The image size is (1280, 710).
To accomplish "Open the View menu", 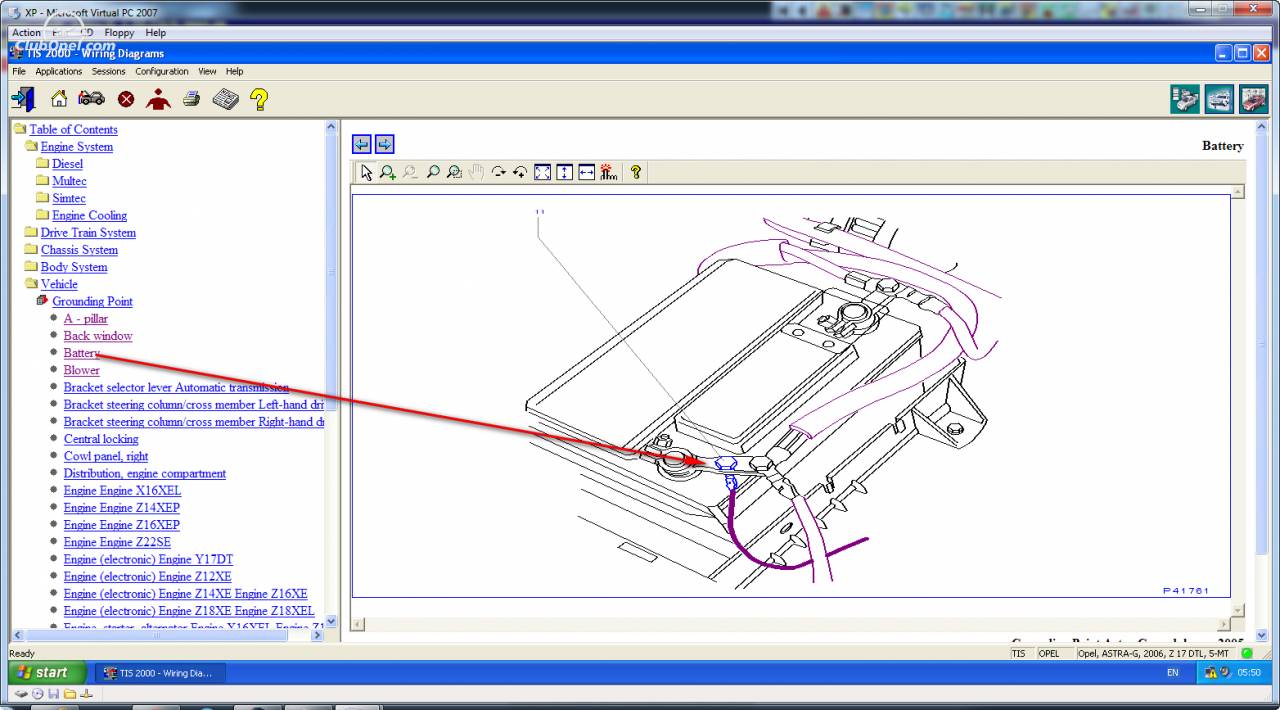I will 207,71.
